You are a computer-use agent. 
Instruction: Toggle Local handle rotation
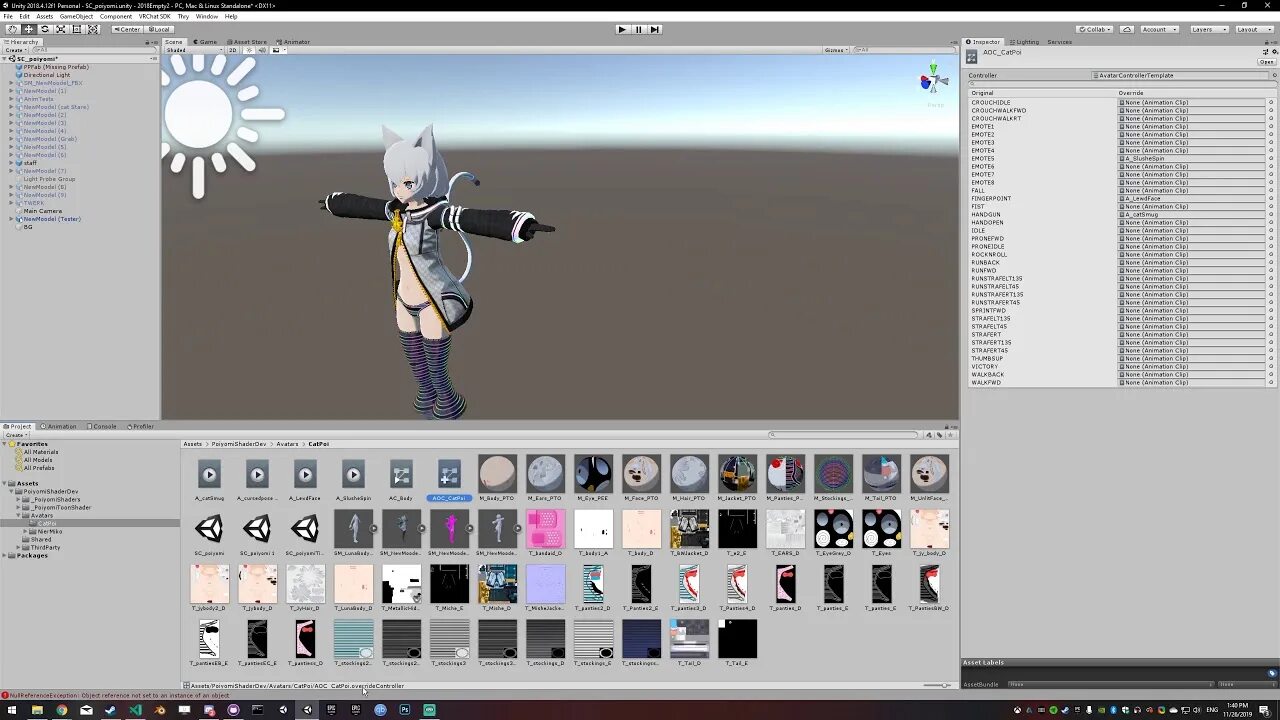159,29
